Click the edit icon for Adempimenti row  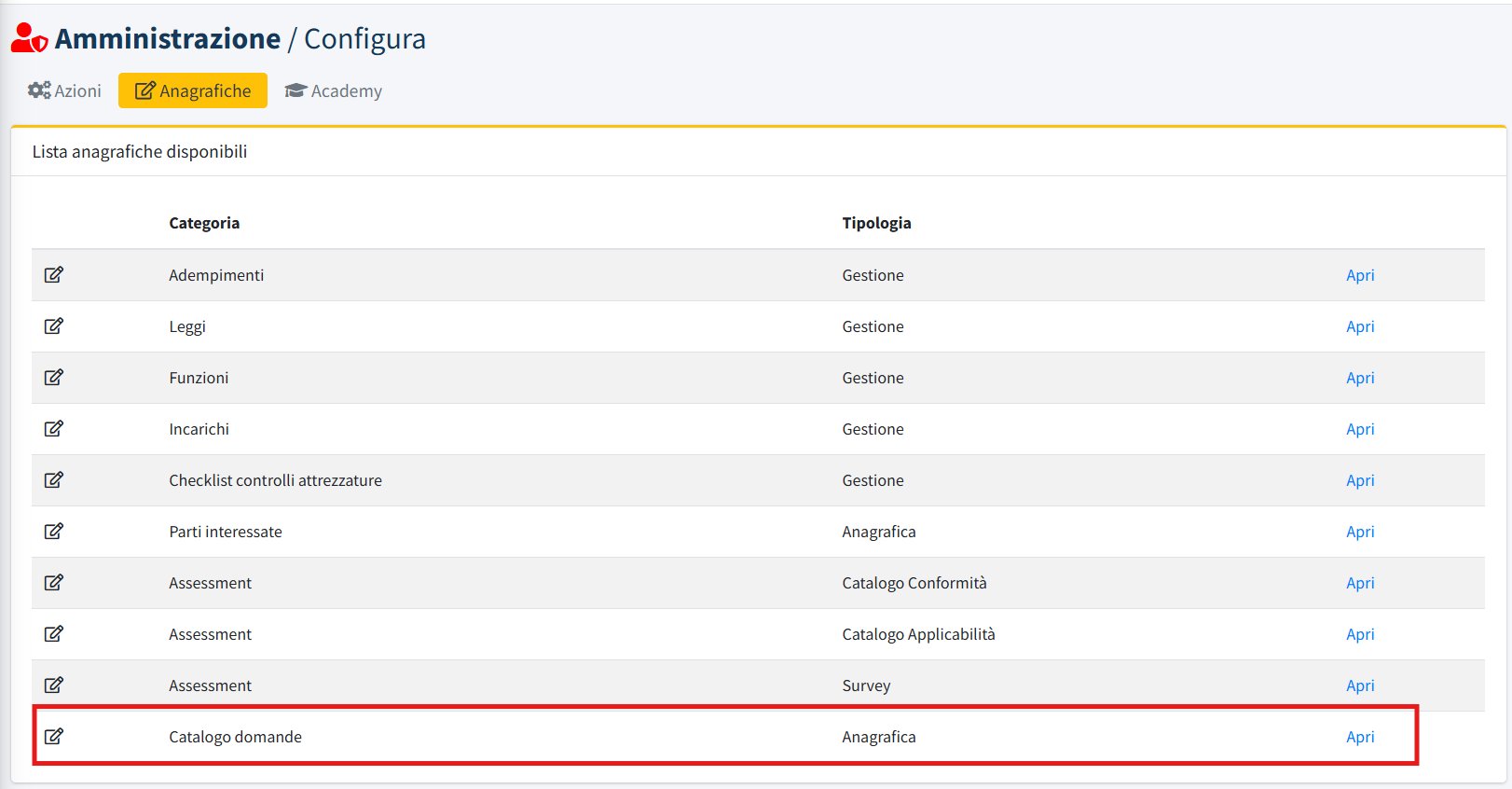point(54,275)
